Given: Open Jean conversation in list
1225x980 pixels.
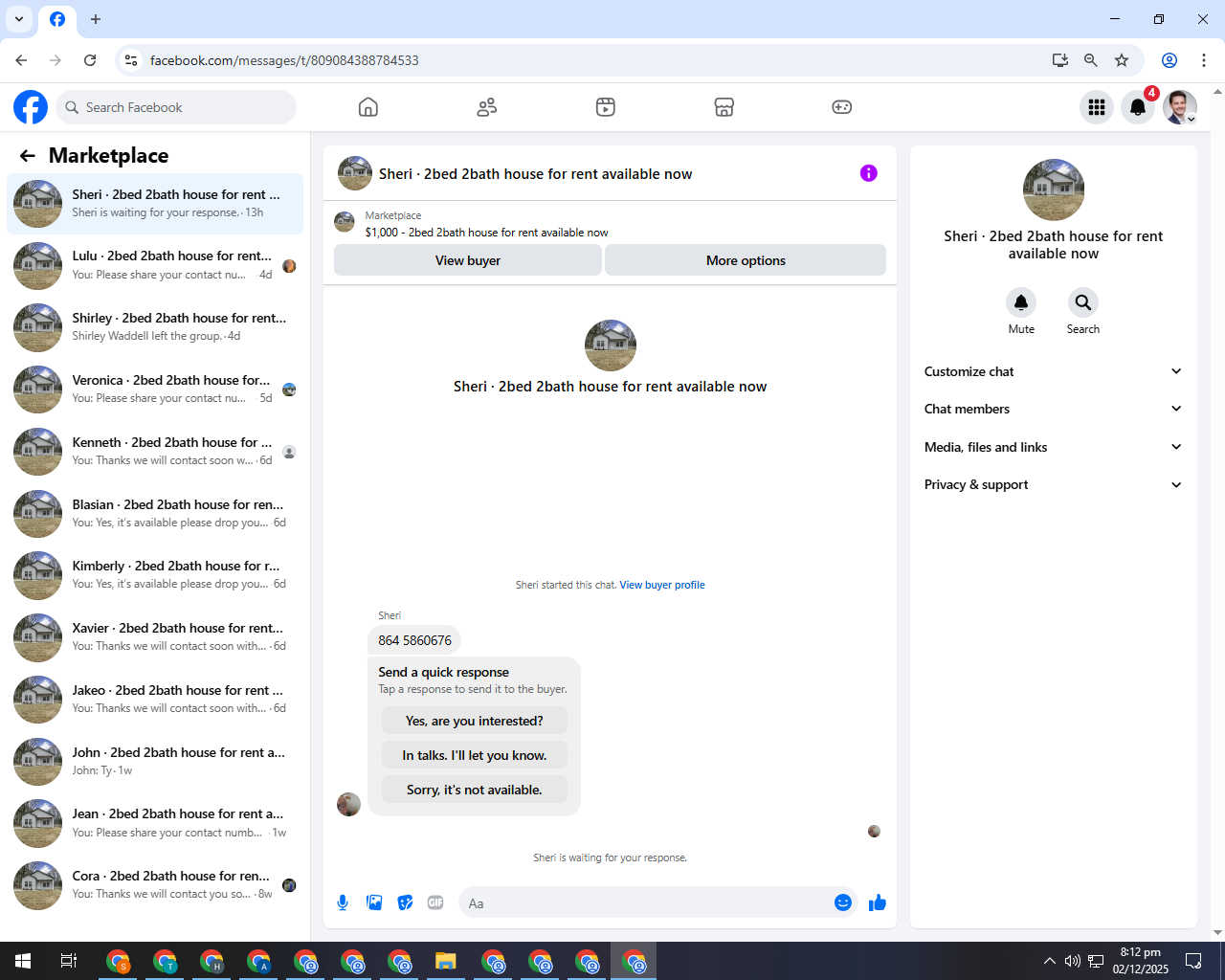Looking at the screenshot, I should 155,823.
